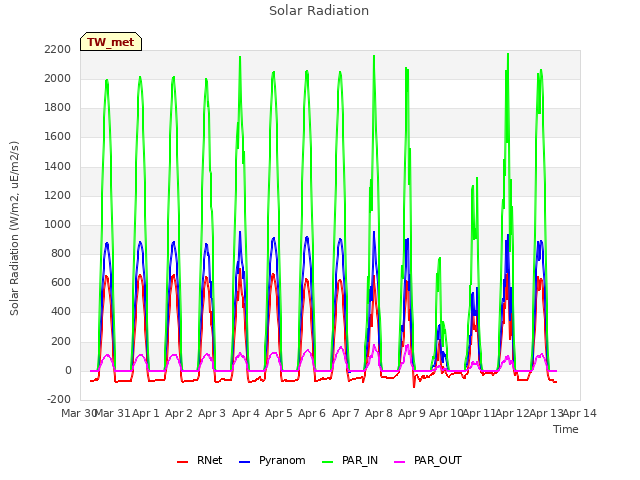
Task: Click the green PAR_IN legend color marker
Action: [x=328, y=462]
